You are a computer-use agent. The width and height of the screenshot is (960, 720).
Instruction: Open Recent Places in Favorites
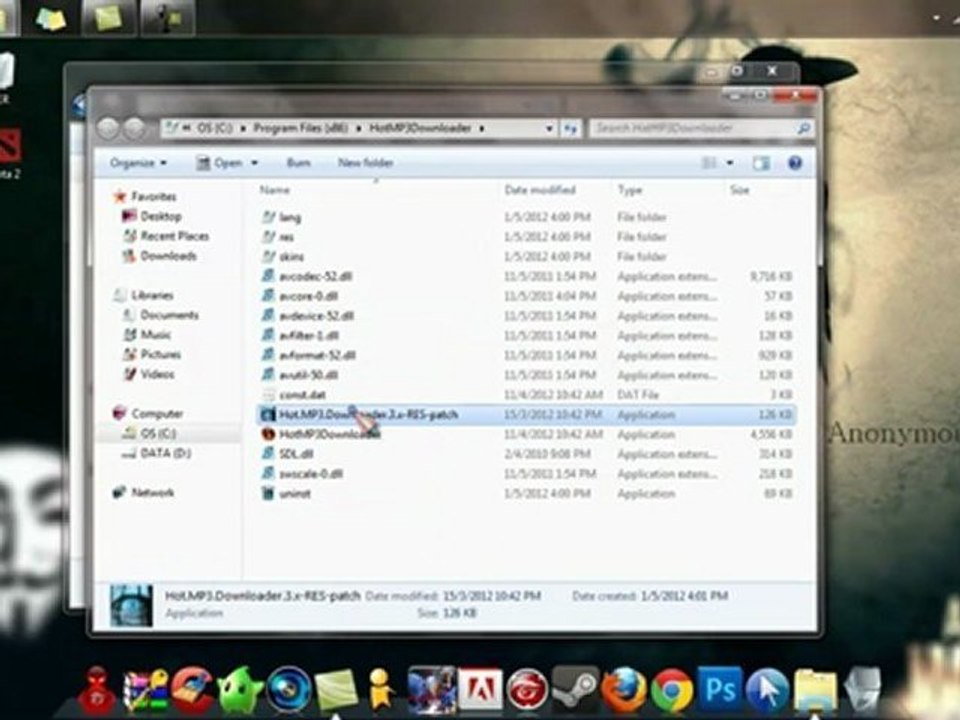pos(174,236)
